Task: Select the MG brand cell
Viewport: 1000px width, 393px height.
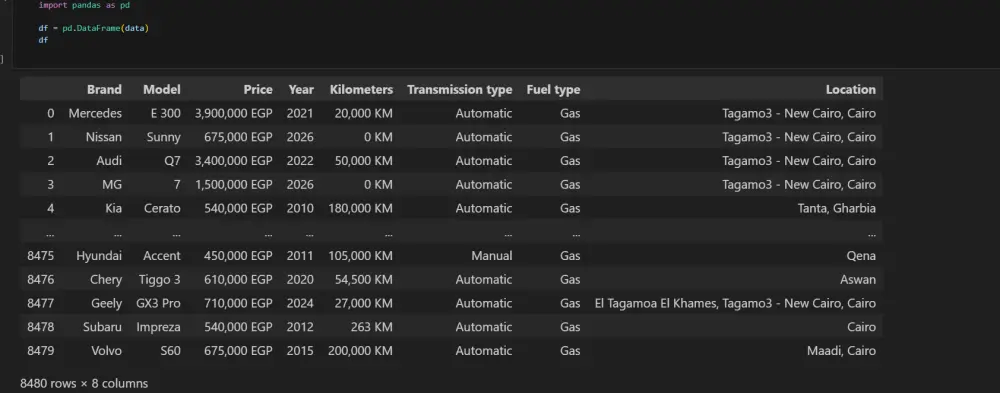Action: click(112, 185)
